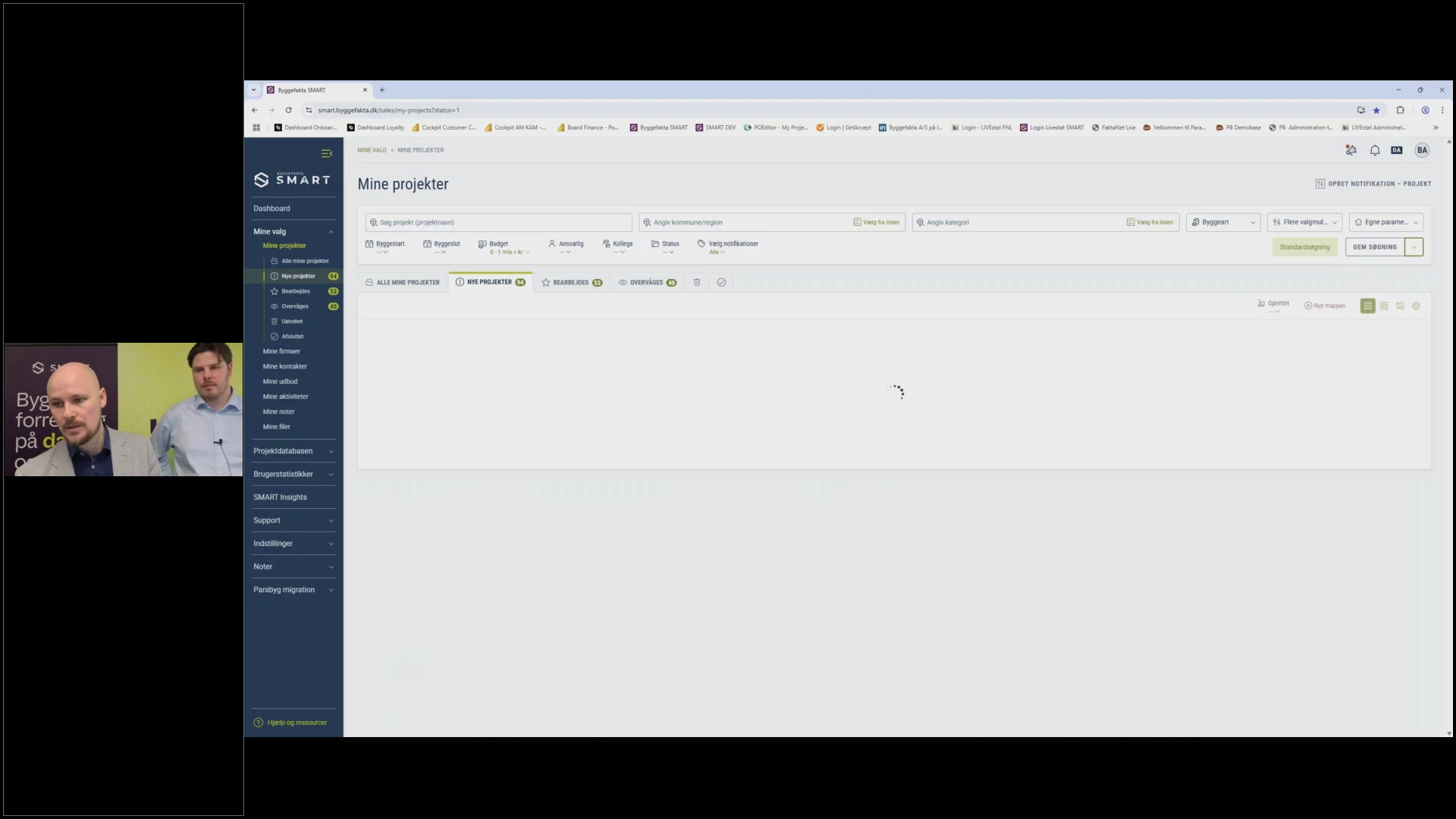Switch to the ALLE MINE PROJEKTER tab
The image size is (1456, 819).
(403, 282)
